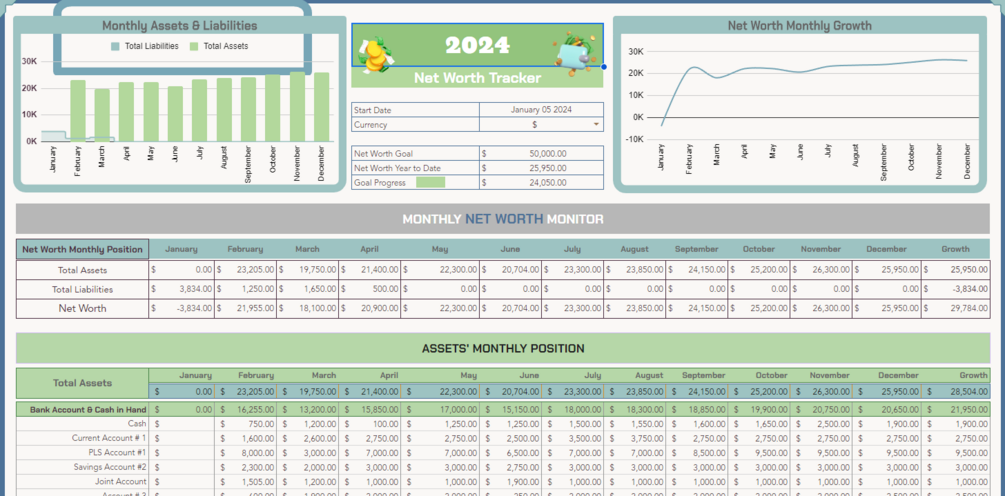Screen dimensions: 1005x496
Task: Select the 24,050.00 goal progress value
Action: 541,183
